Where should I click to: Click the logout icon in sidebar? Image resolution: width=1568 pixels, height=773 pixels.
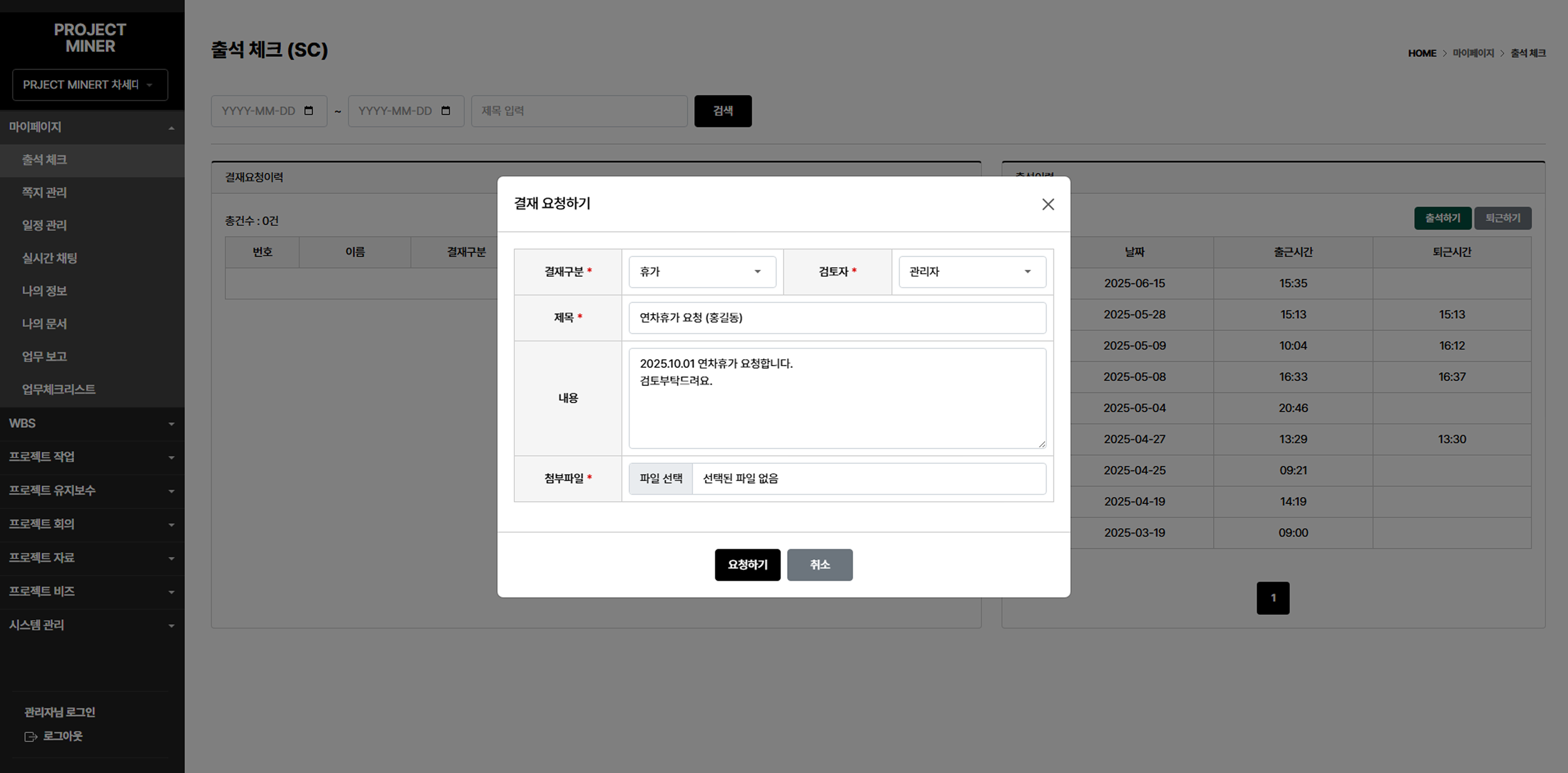30,736
